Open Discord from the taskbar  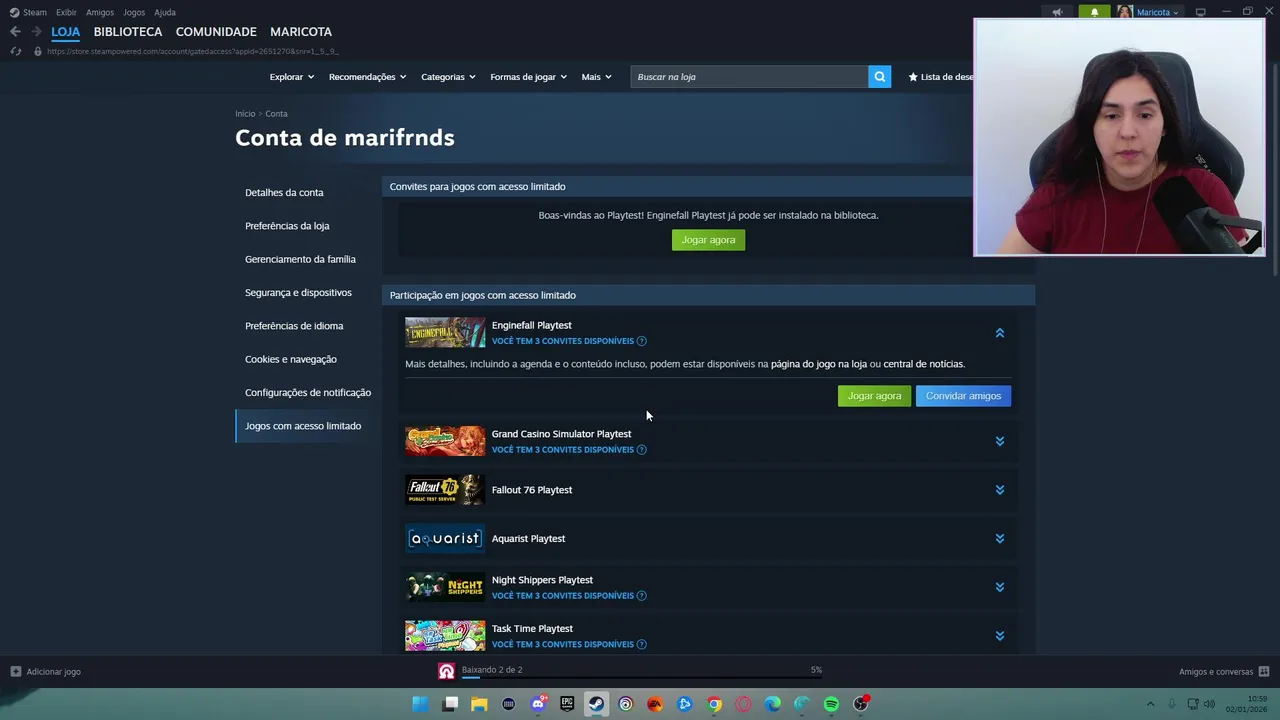pos(538,704)
